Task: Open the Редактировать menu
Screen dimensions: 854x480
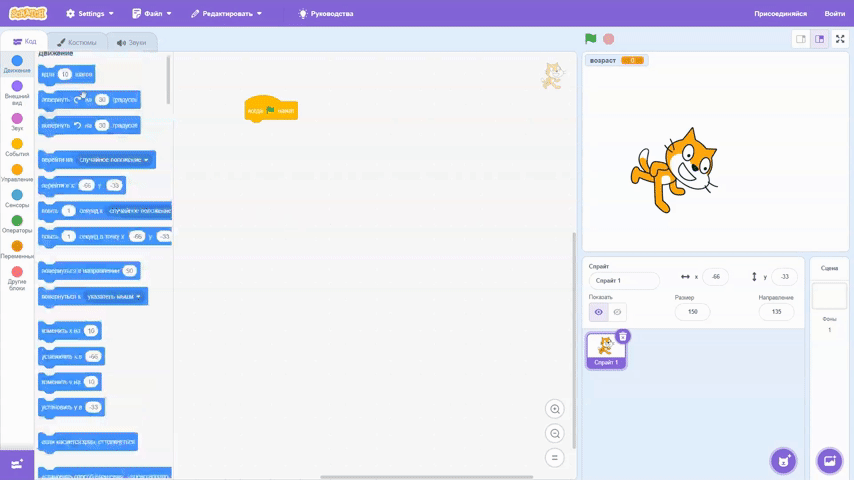Action: coord(227,14)
